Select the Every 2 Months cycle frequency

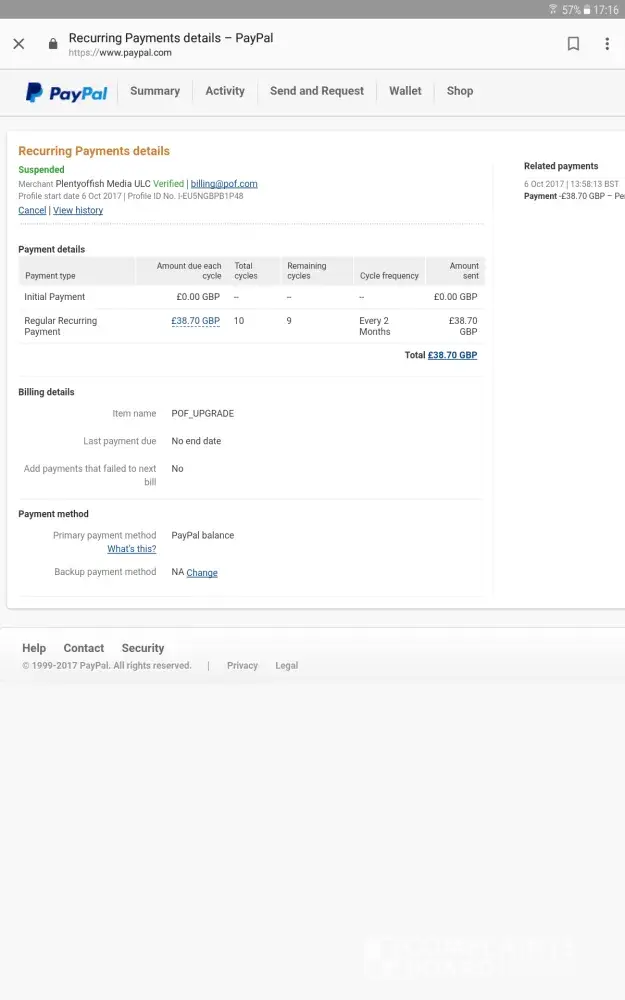tap(374, 326)
